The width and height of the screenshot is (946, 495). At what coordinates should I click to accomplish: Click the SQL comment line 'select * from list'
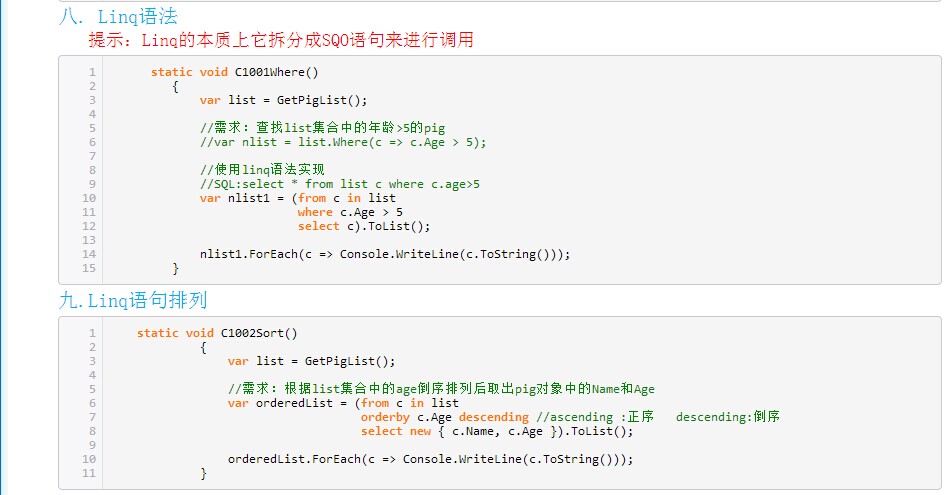[340, 184]
